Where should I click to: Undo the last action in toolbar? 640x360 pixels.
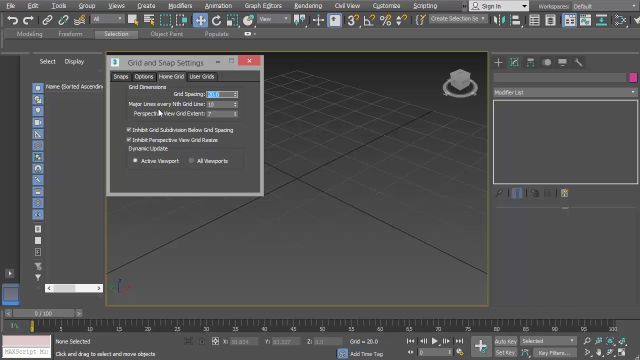tap(12, 20)
